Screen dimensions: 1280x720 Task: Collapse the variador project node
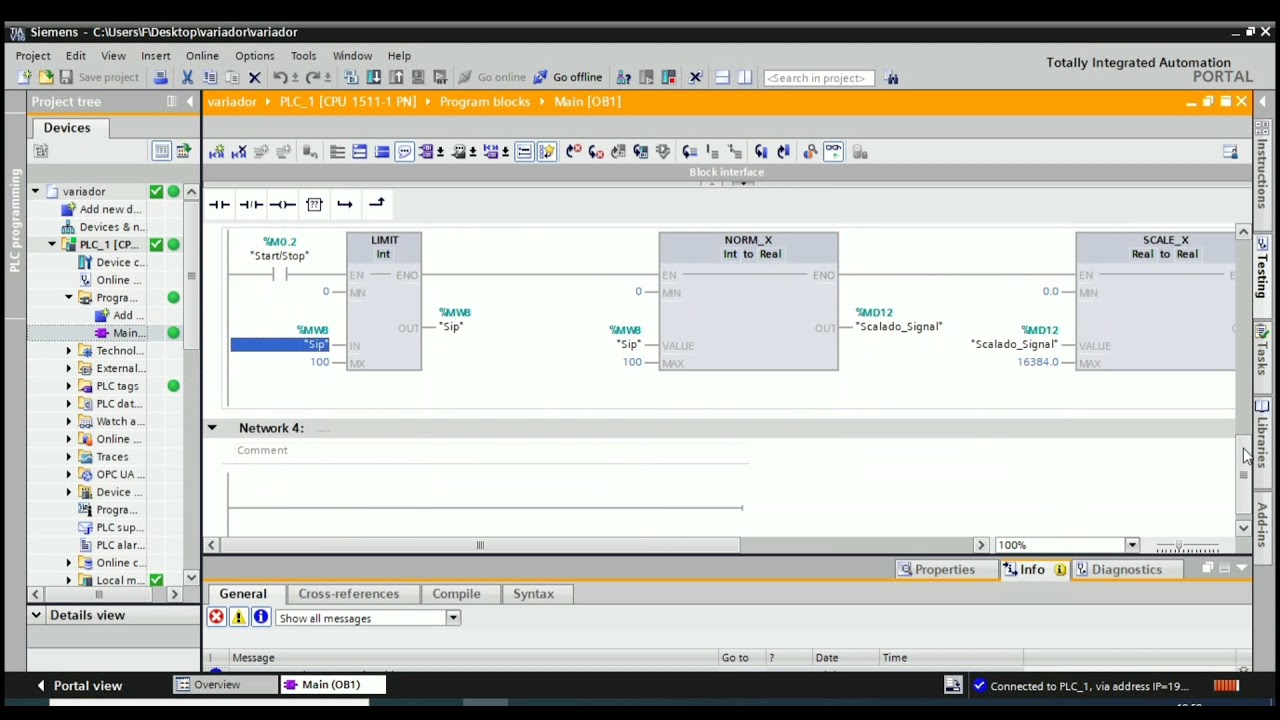(x=35, y=192)
